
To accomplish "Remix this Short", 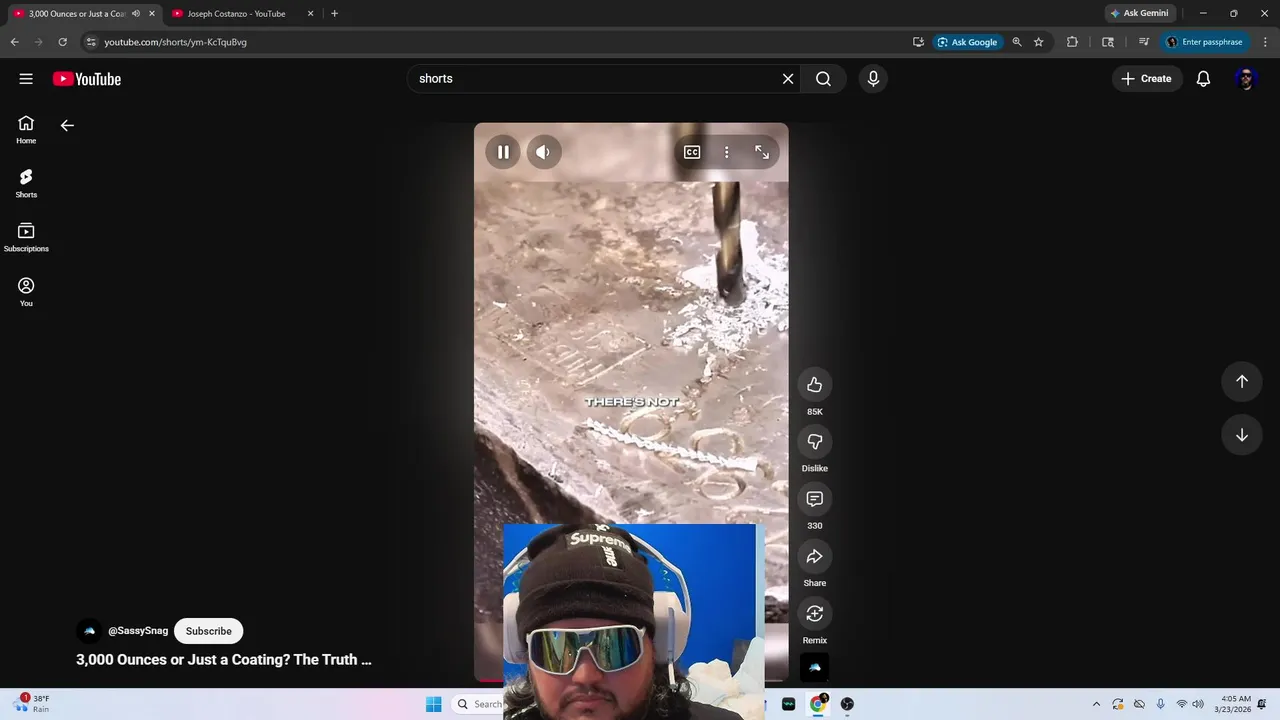I will pyautogui.click(x=815, y=614).
